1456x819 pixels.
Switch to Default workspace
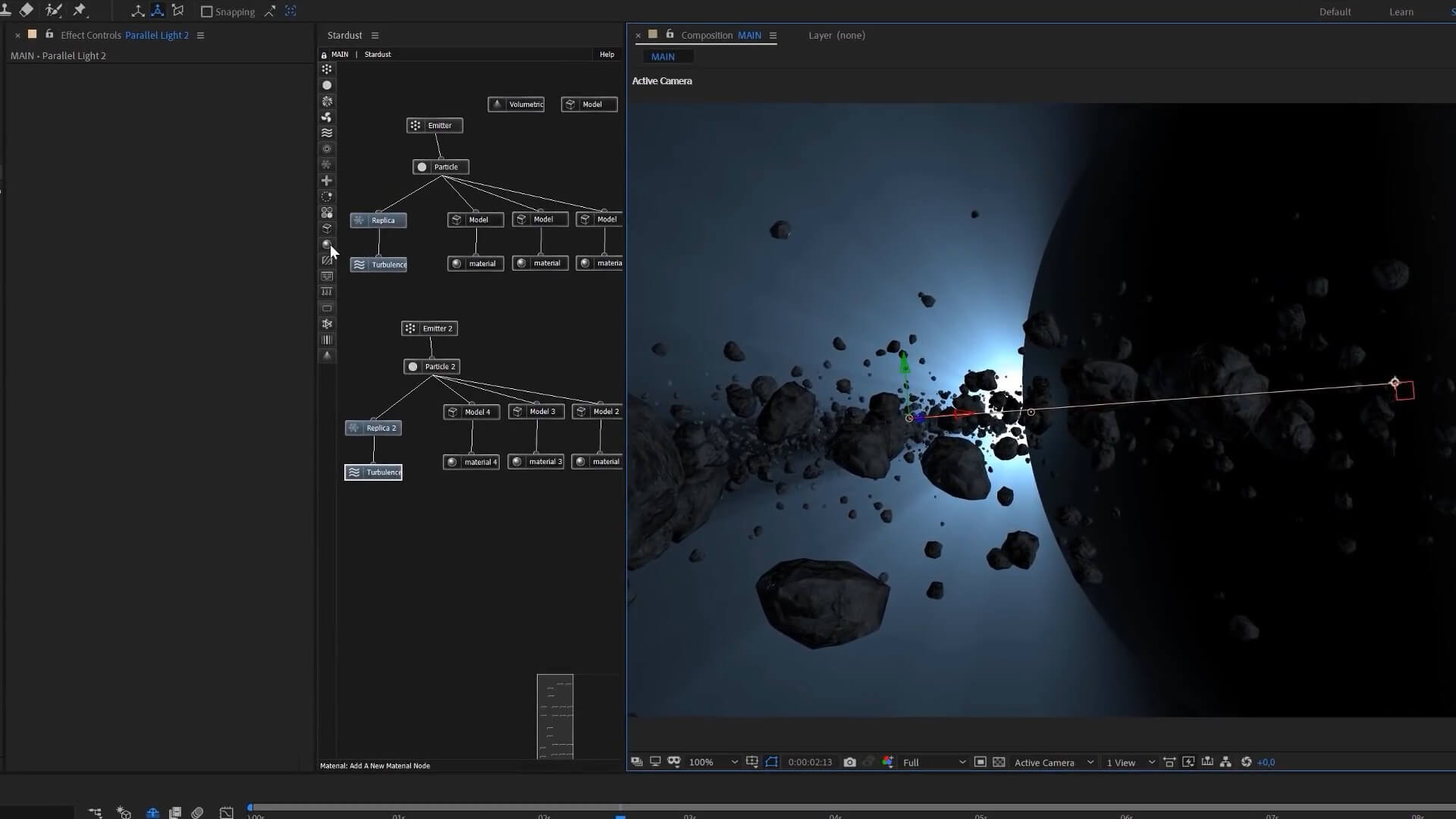pos(1335,11)
